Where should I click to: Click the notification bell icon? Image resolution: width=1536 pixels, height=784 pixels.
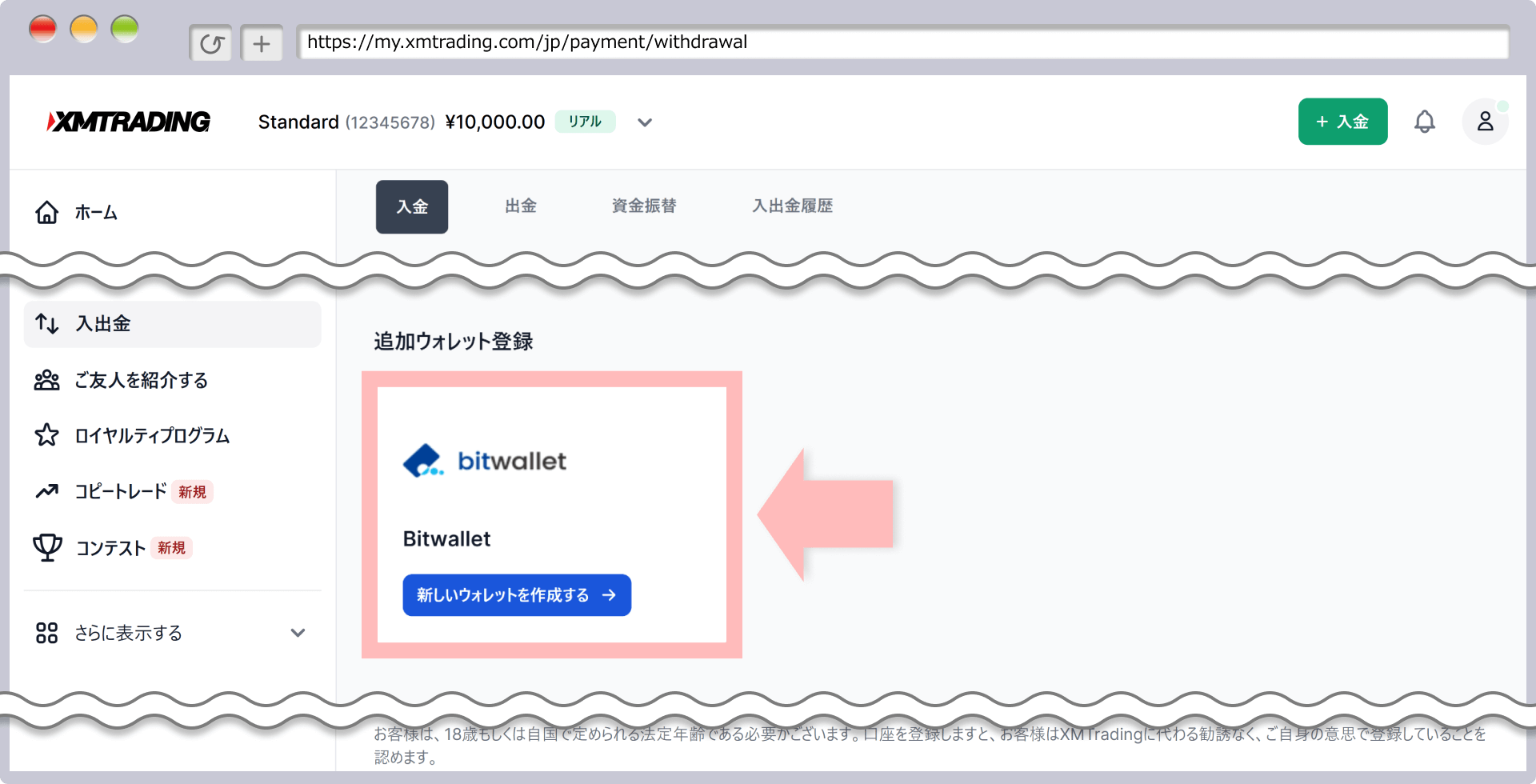pyautogui.click(x=1424, y=122)
